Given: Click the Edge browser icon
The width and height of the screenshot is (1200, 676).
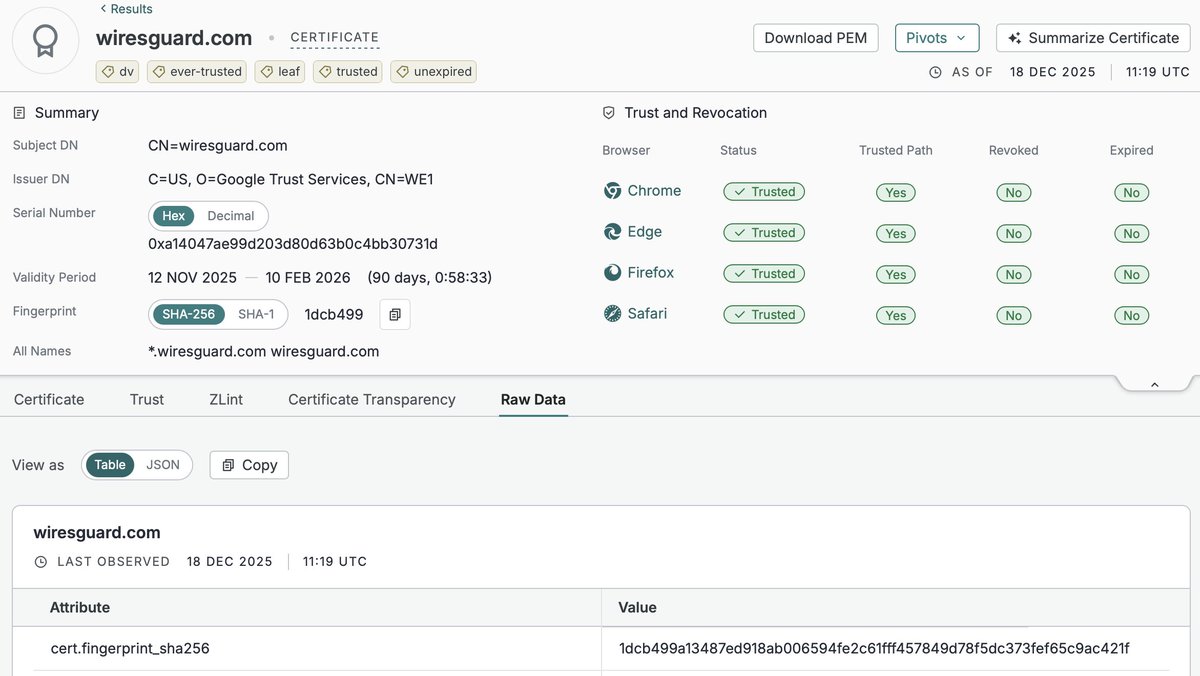Looking at the screenshot, I should click(x=612, y=232).
